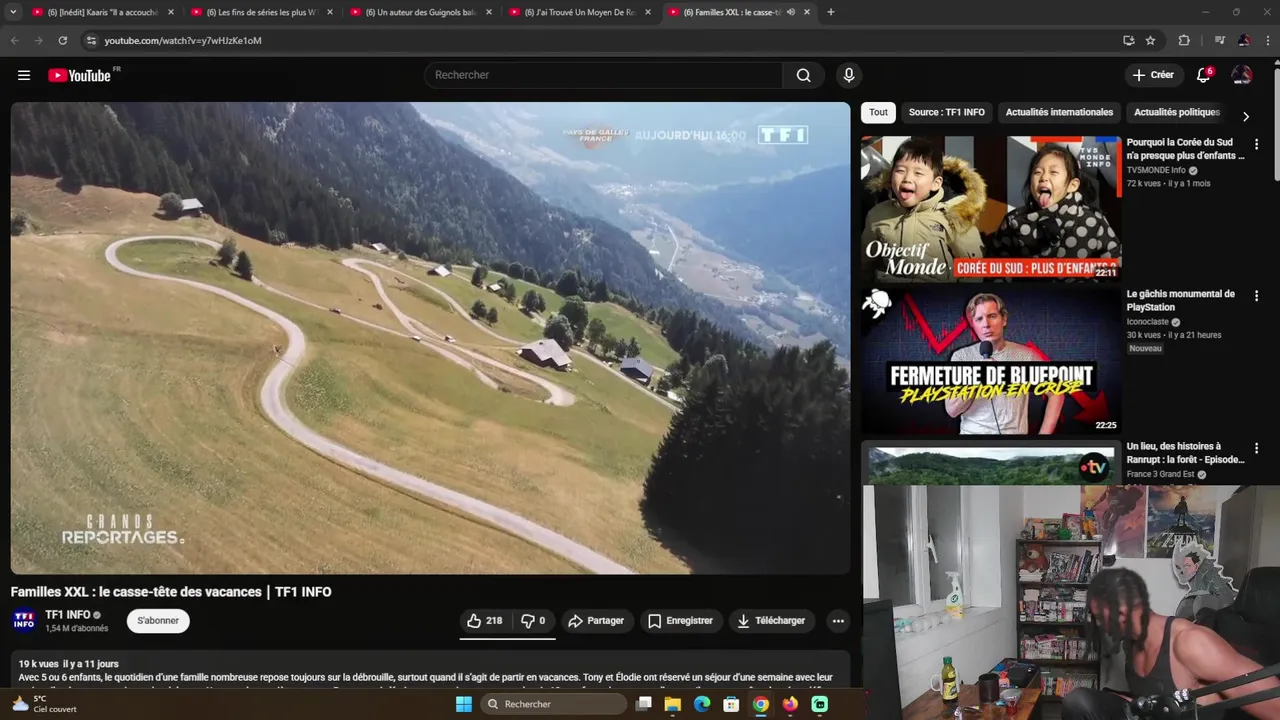Open Firefox from the taskbar
Image resolution: width=1280 pixels, height=720 pixels.
point(790,704)
